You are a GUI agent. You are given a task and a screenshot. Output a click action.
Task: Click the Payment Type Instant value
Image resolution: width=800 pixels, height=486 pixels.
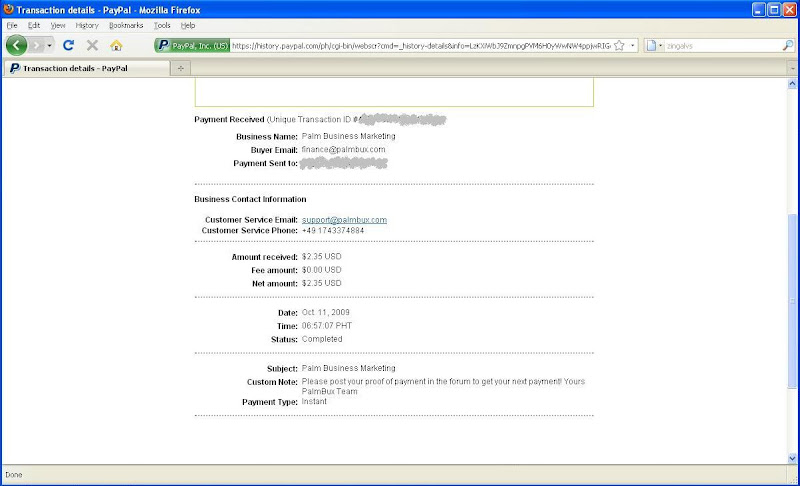tap(314, 401)
